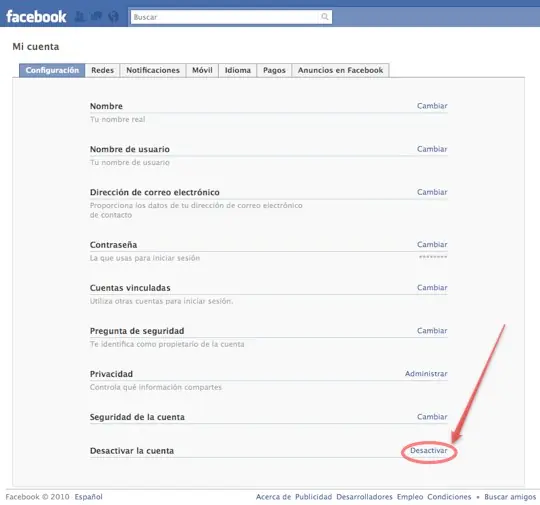Switch to the Redes tab

102,70
